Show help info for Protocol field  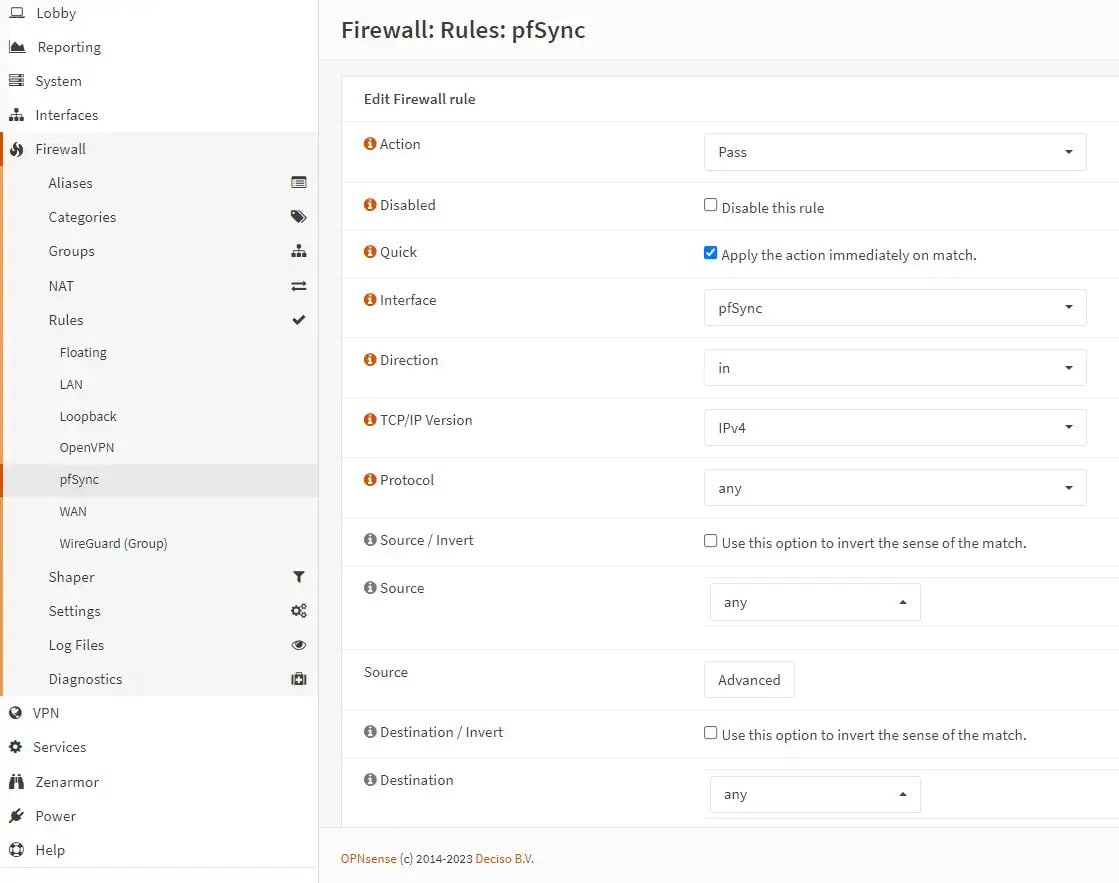(370, 480)
